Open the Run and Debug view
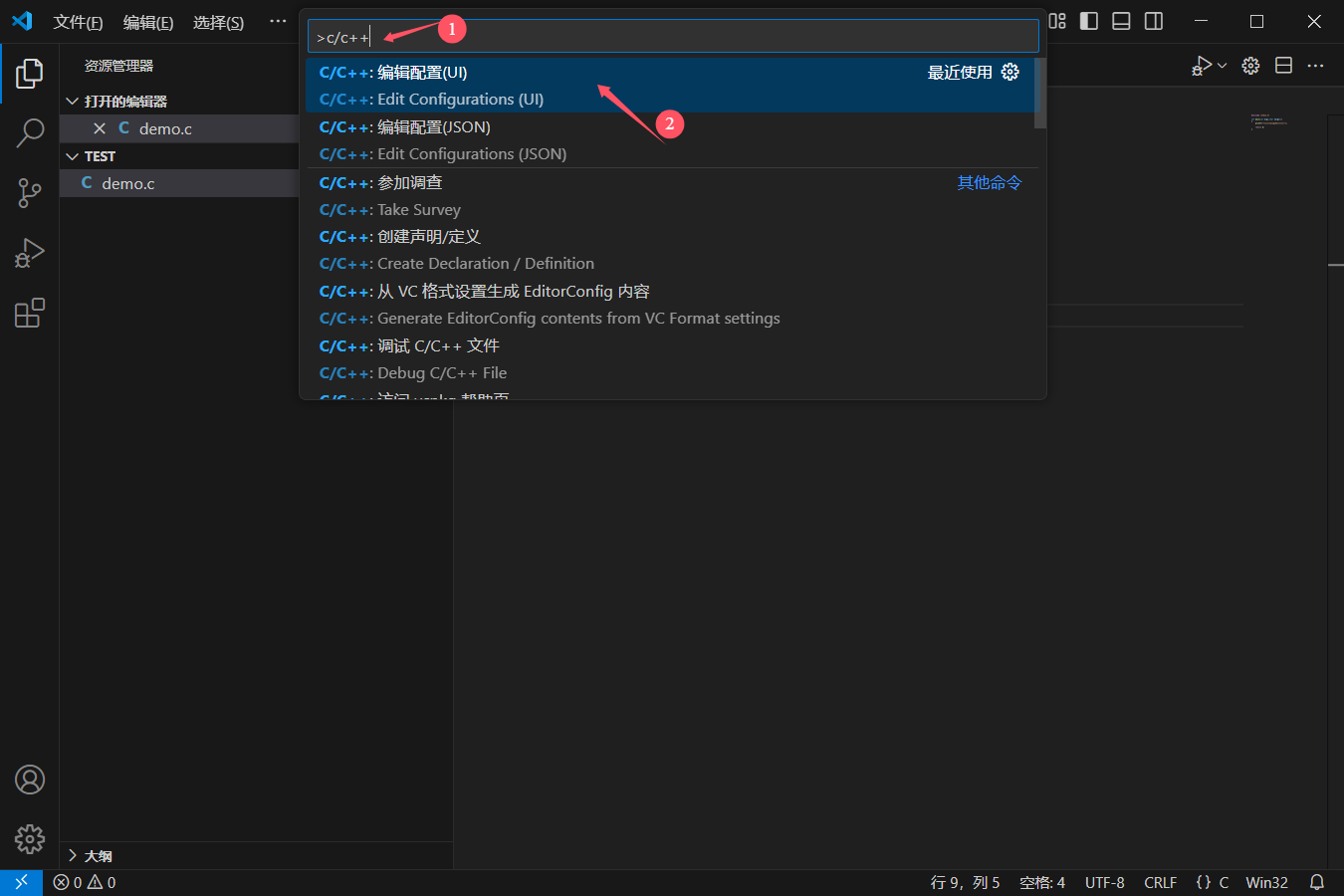The image size is (1344, 896). click(30, 253)
